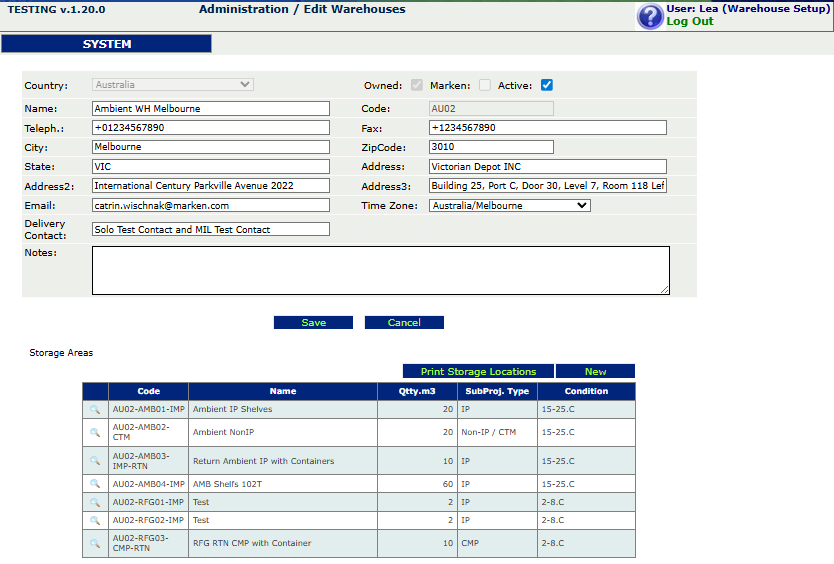834x564 pixels.
Task: View details of AU02-AMB03-IMP-RTN via magnifier
Action: pos(95,461)
